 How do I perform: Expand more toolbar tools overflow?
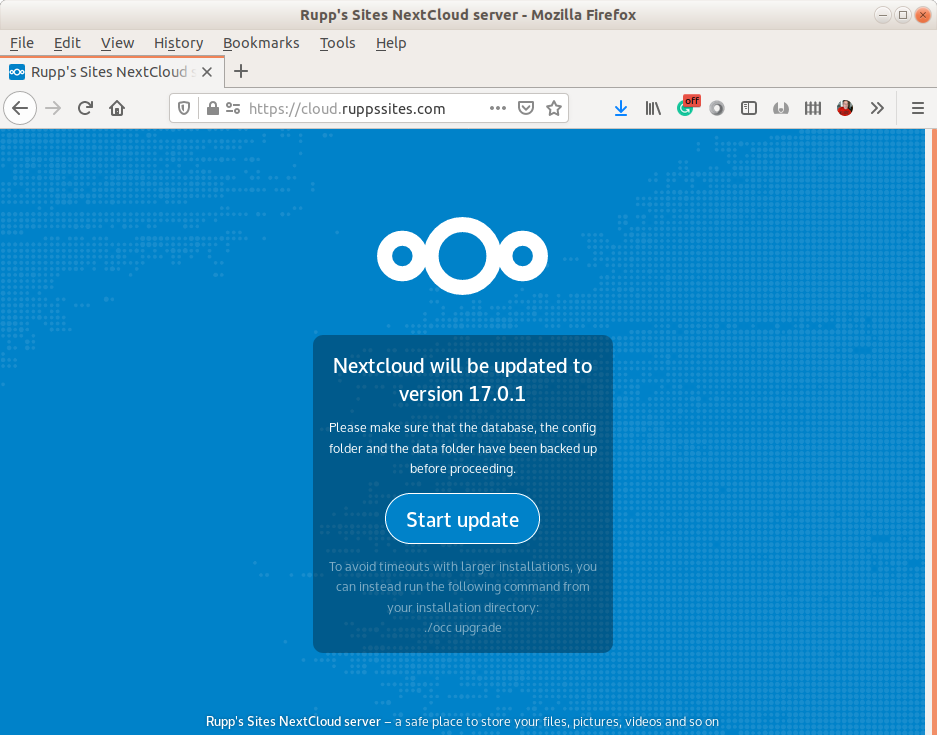pos(877,108)
